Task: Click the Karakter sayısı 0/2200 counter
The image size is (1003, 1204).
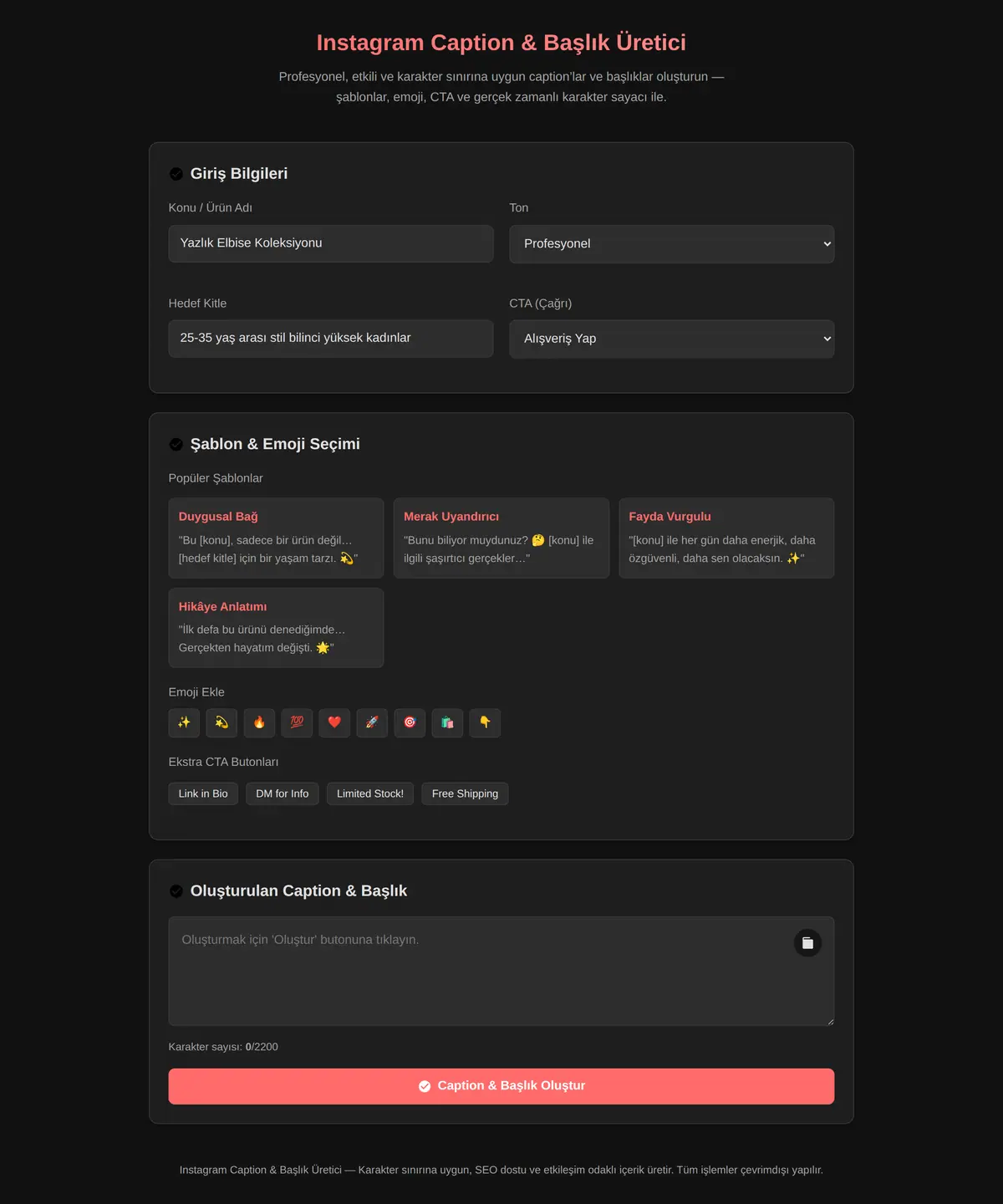Action: 223,1047
